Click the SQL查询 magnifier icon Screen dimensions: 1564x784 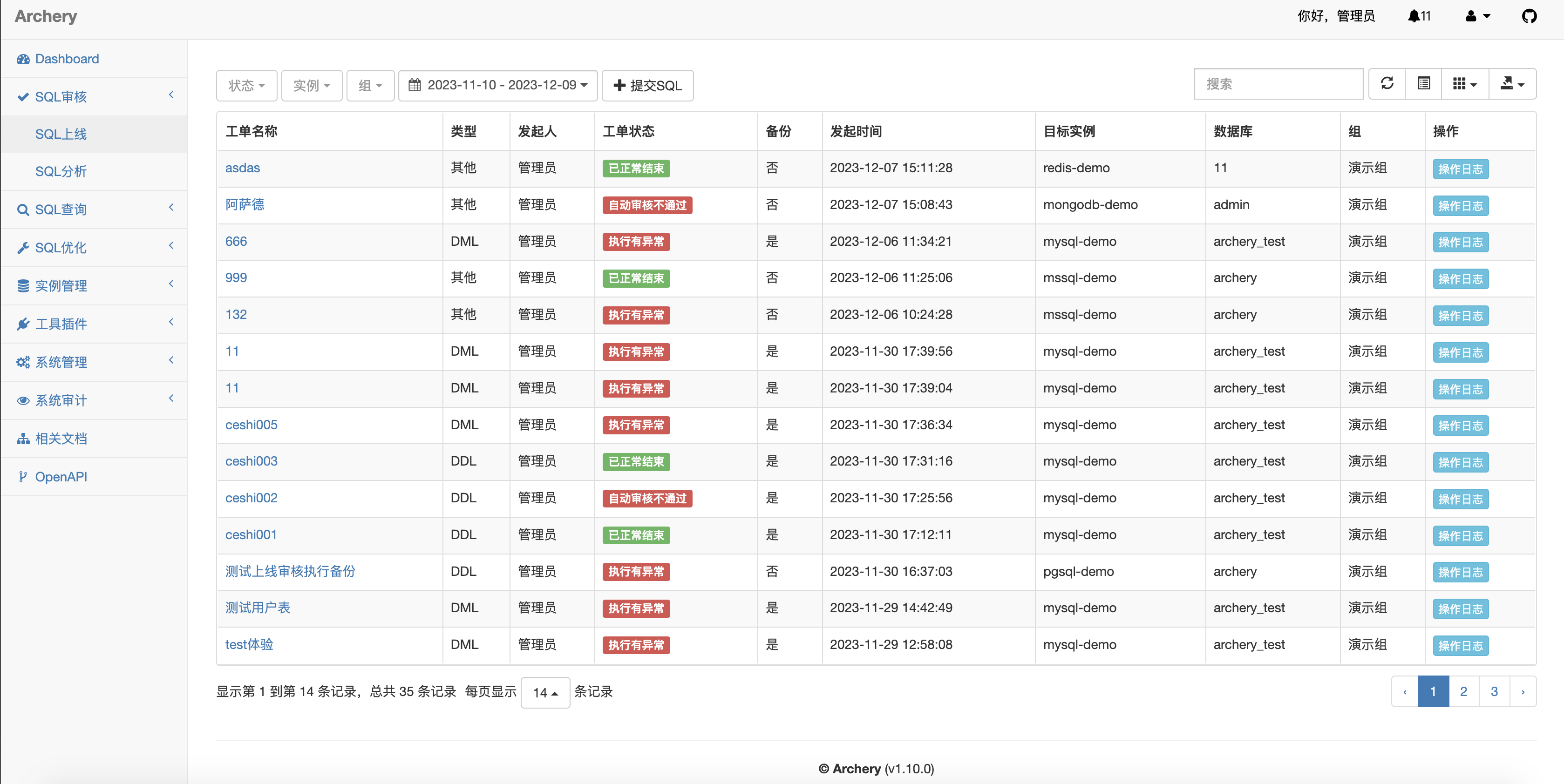click(23, 210)
